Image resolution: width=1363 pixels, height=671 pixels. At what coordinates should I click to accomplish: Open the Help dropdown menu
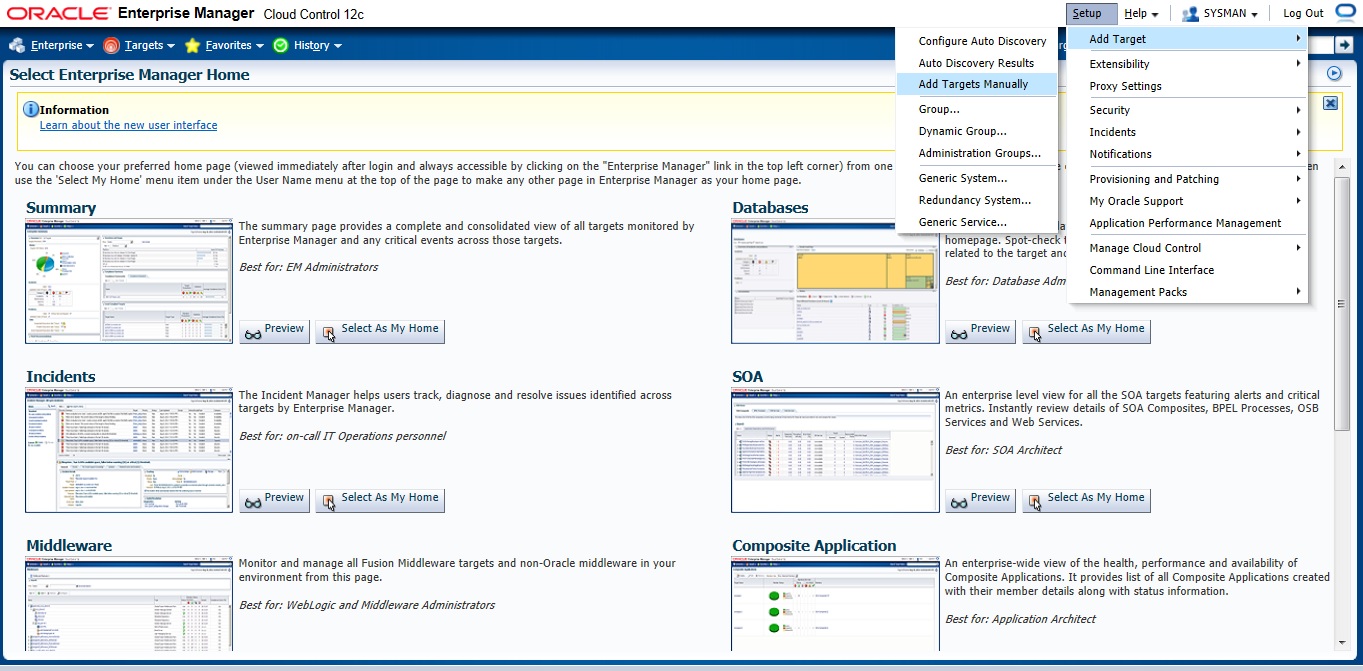1140,14
